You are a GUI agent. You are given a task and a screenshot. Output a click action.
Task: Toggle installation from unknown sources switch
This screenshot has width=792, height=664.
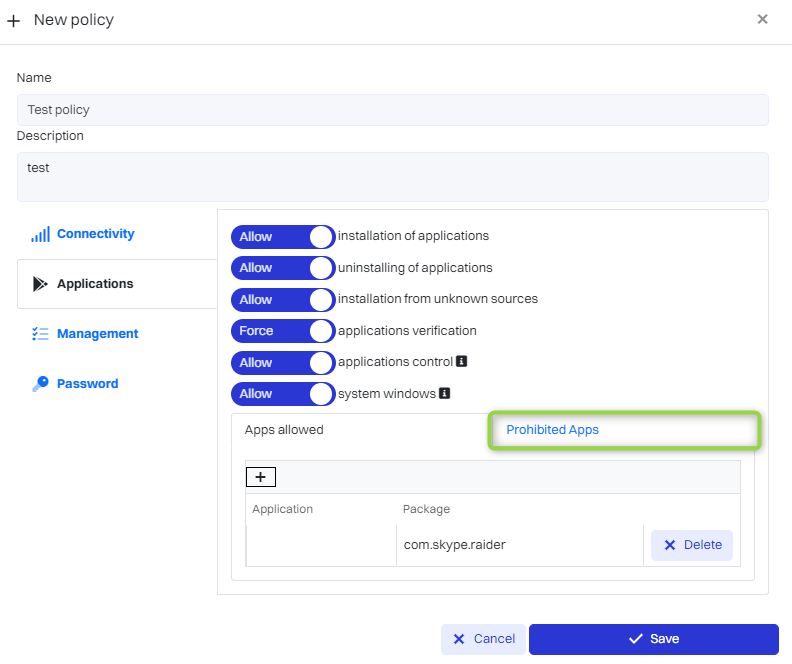click(x=283, y=299)
